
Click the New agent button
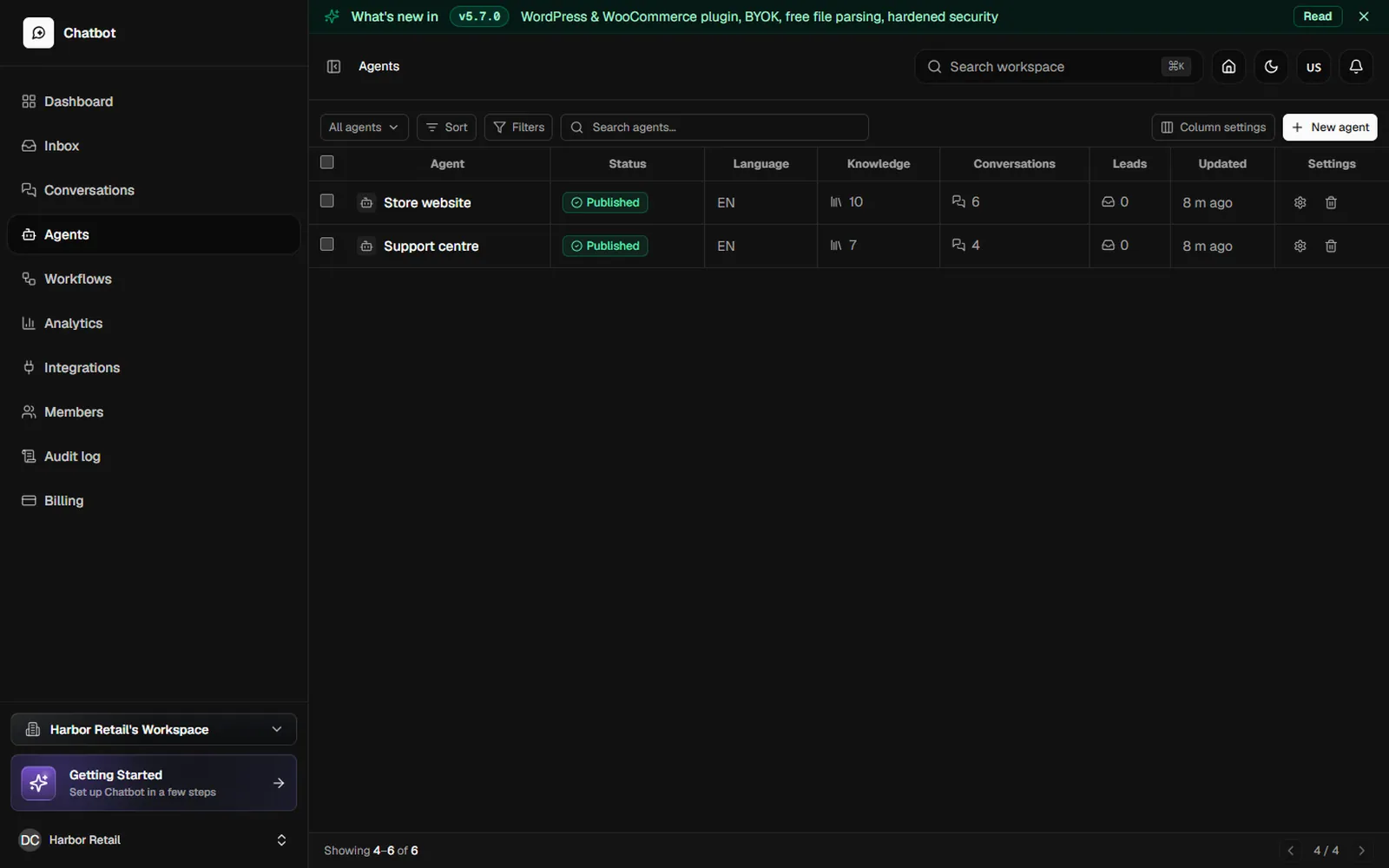coord(1330,128)
